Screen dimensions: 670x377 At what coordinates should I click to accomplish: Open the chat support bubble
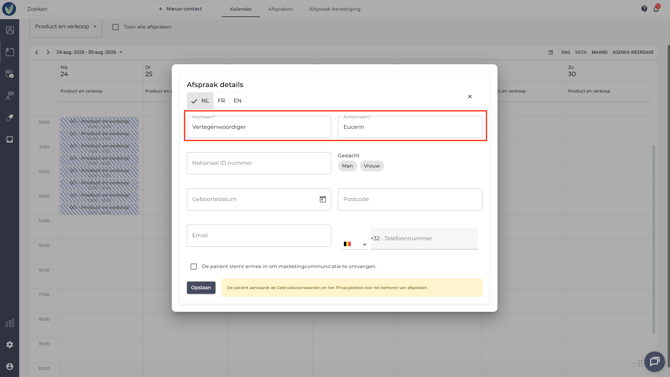click(x=655, y=362)
